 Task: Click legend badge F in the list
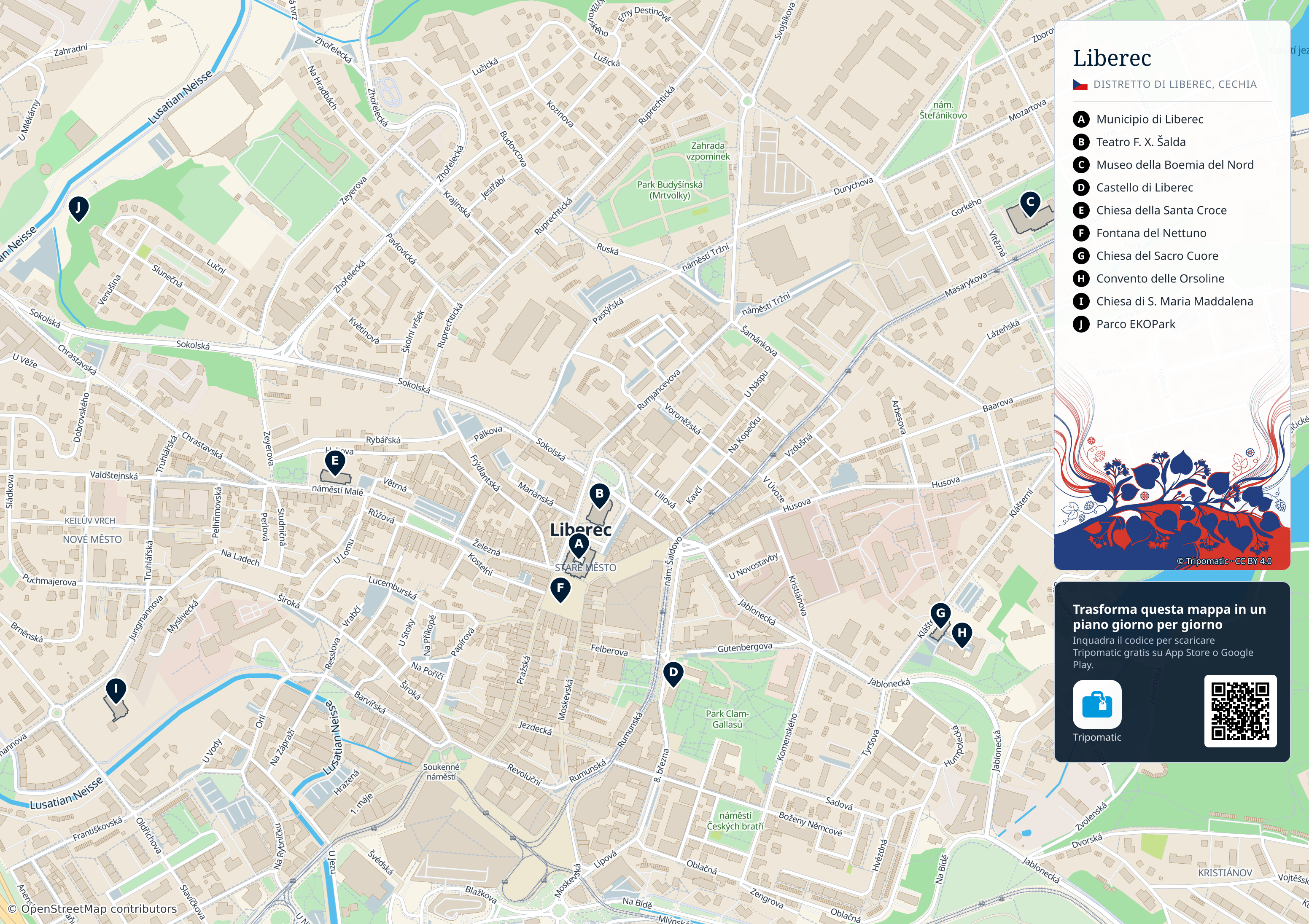point(1081,233)
